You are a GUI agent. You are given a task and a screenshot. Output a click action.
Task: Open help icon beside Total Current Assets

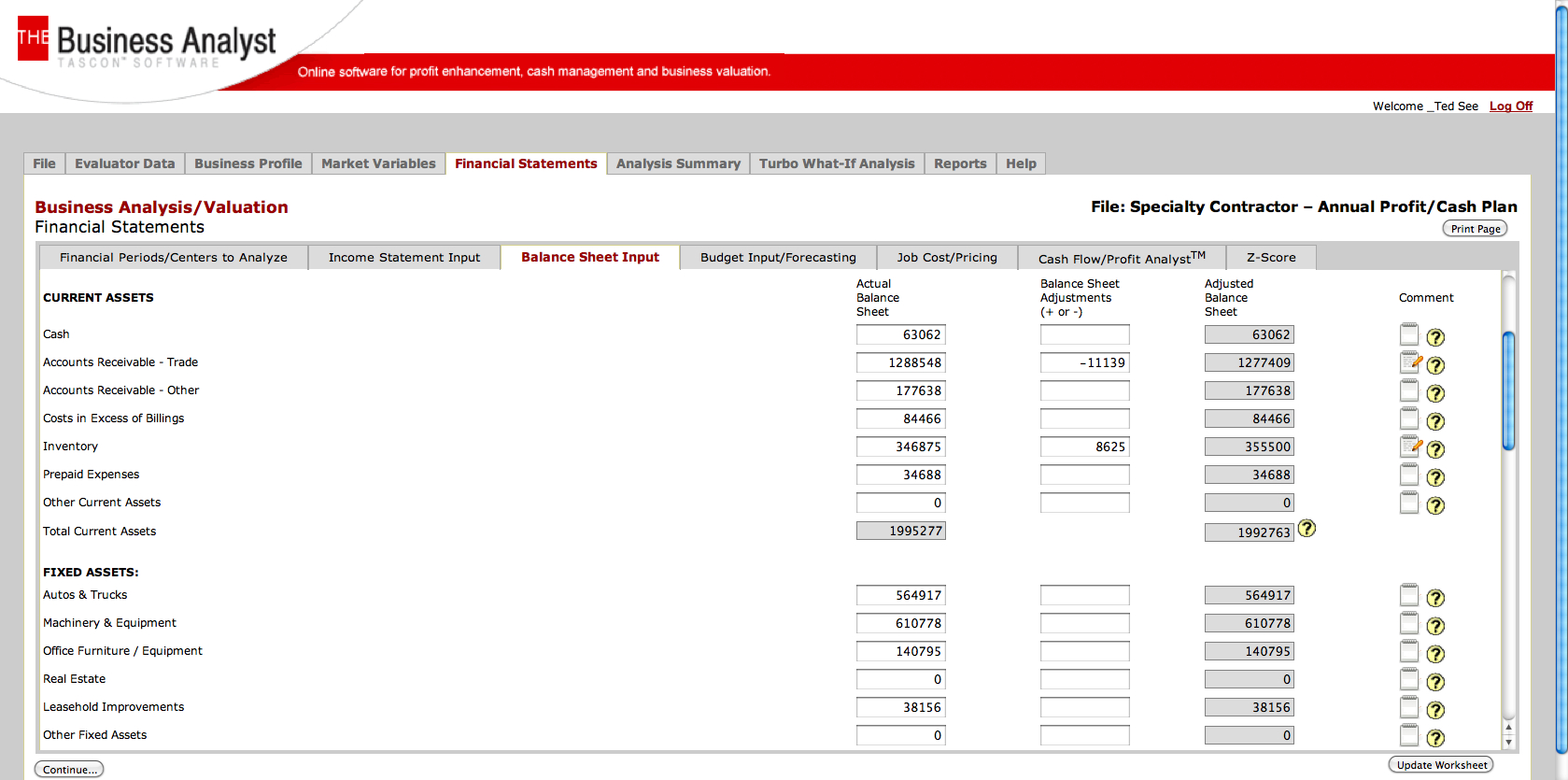(1307, 529)
